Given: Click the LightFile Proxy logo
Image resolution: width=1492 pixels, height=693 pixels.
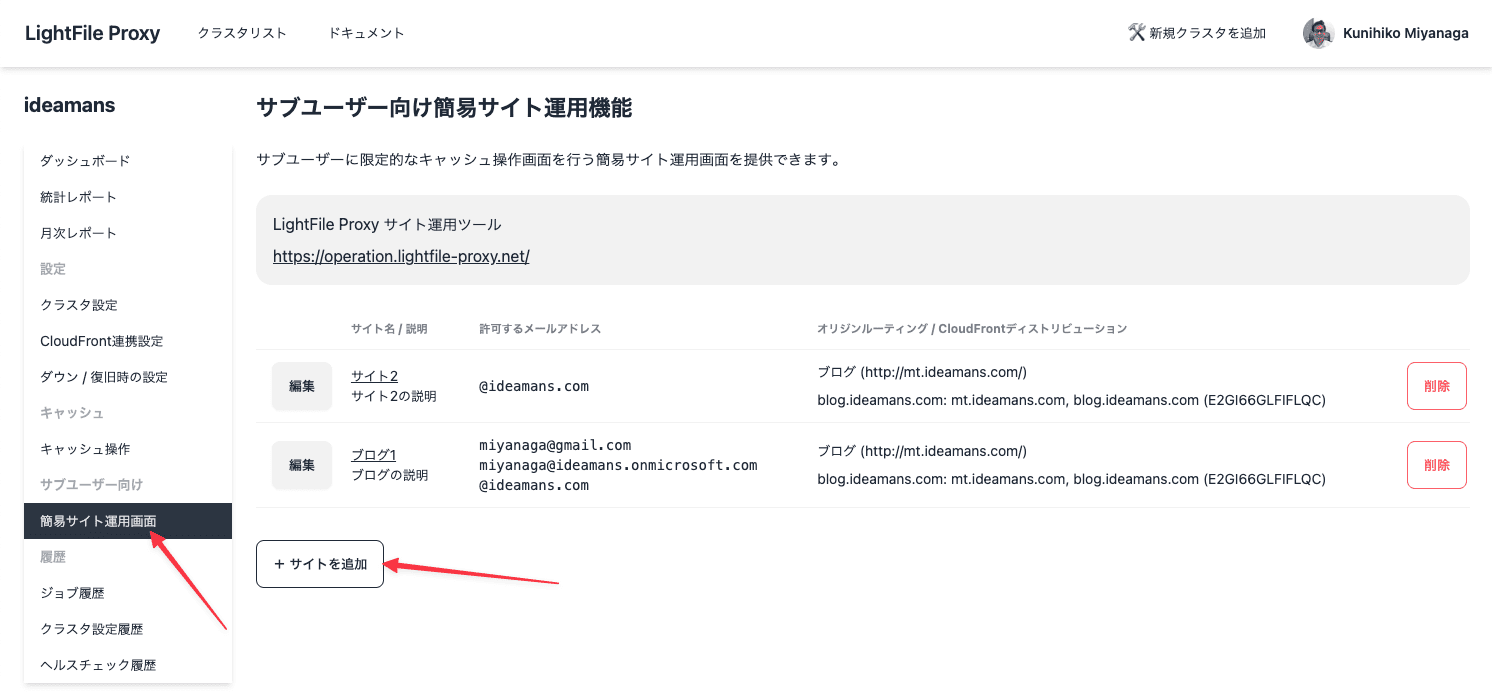Looking at the screenshot, I should (92, 33).
